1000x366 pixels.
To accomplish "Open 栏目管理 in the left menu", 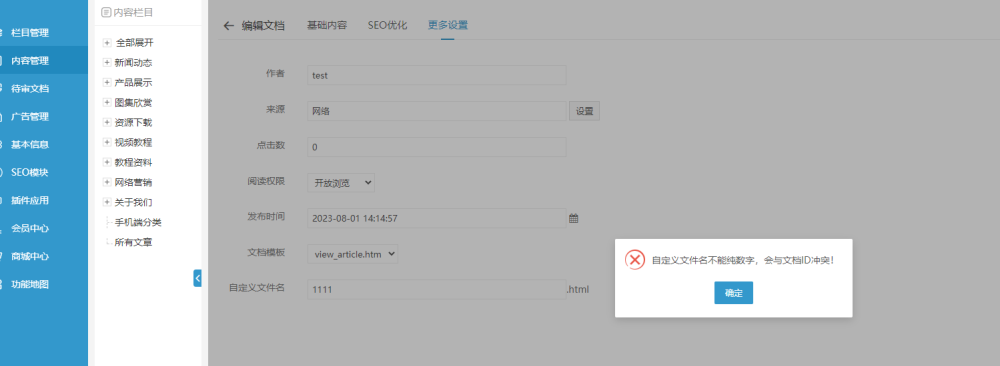I will (30, 33).
